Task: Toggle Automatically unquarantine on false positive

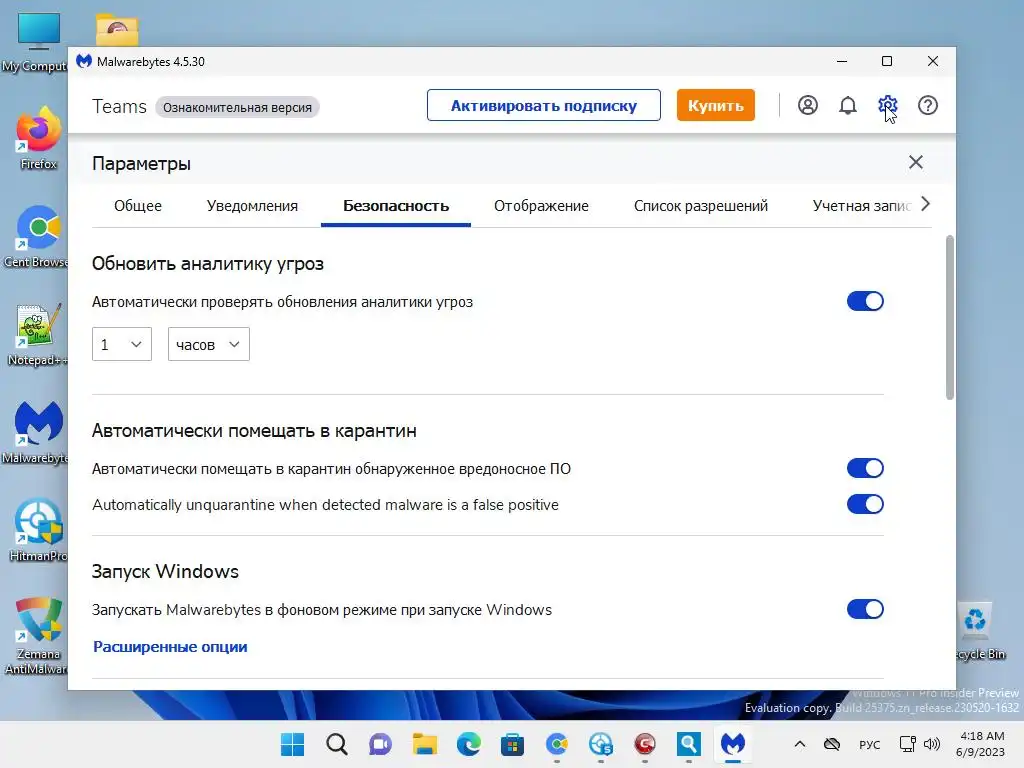Action: point(865,504)
